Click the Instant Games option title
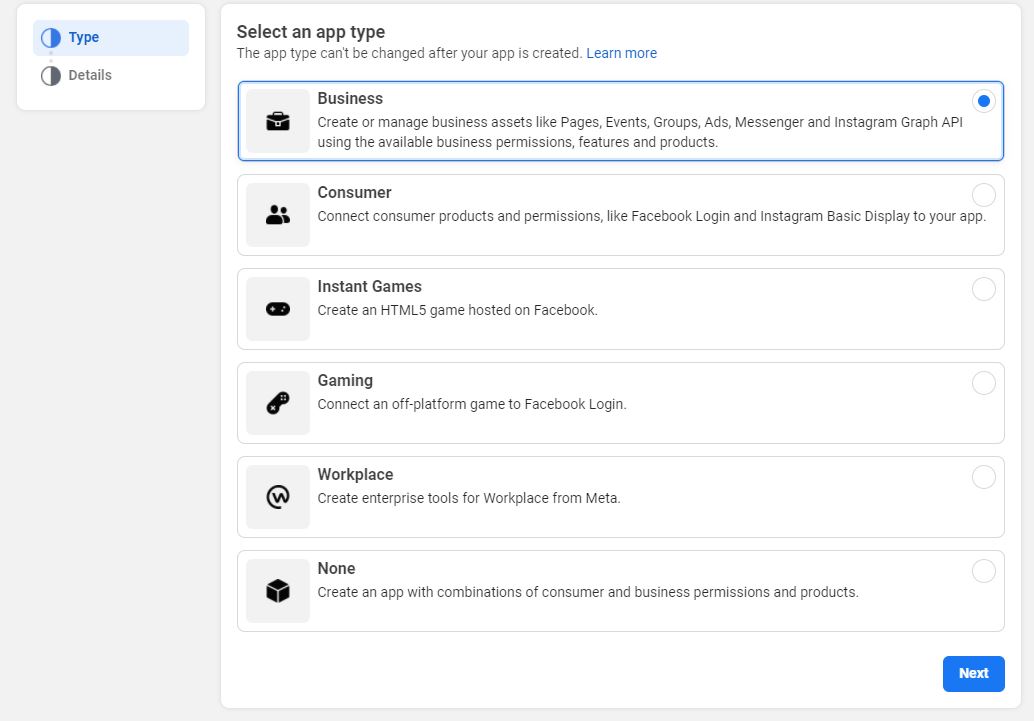Screen dimensions: 1034x721 click(x=369, y=287)
